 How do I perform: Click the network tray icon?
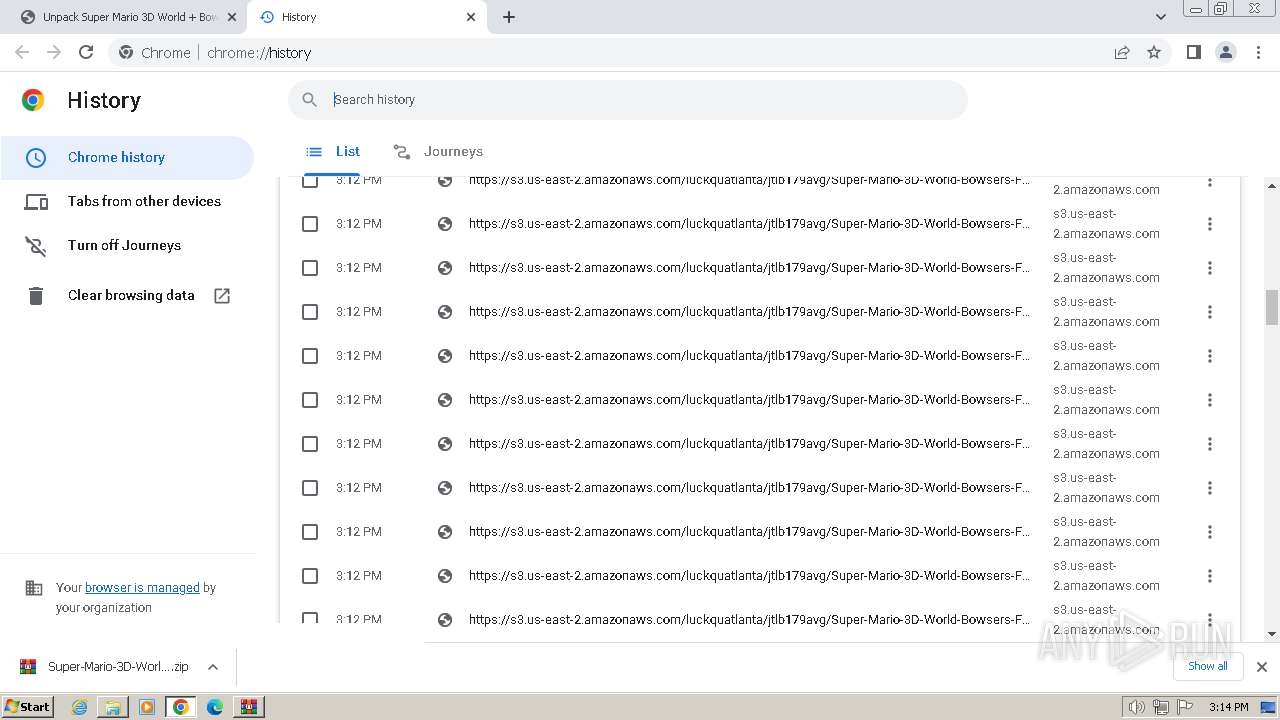[x=1161, y=707]
